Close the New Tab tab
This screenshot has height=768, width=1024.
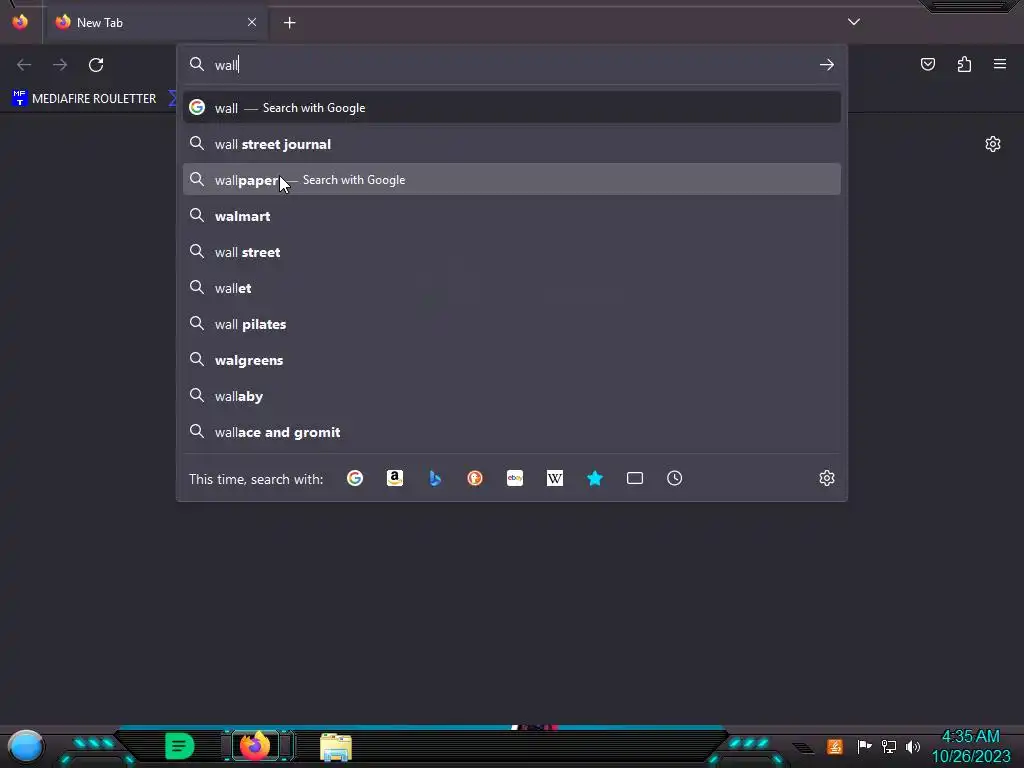pos(252,22)
